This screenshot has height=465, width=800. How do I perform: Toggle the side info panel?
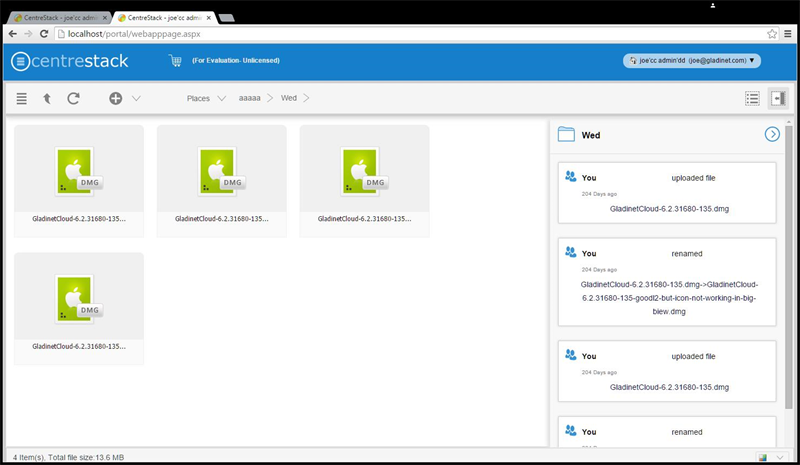[778, 99]
